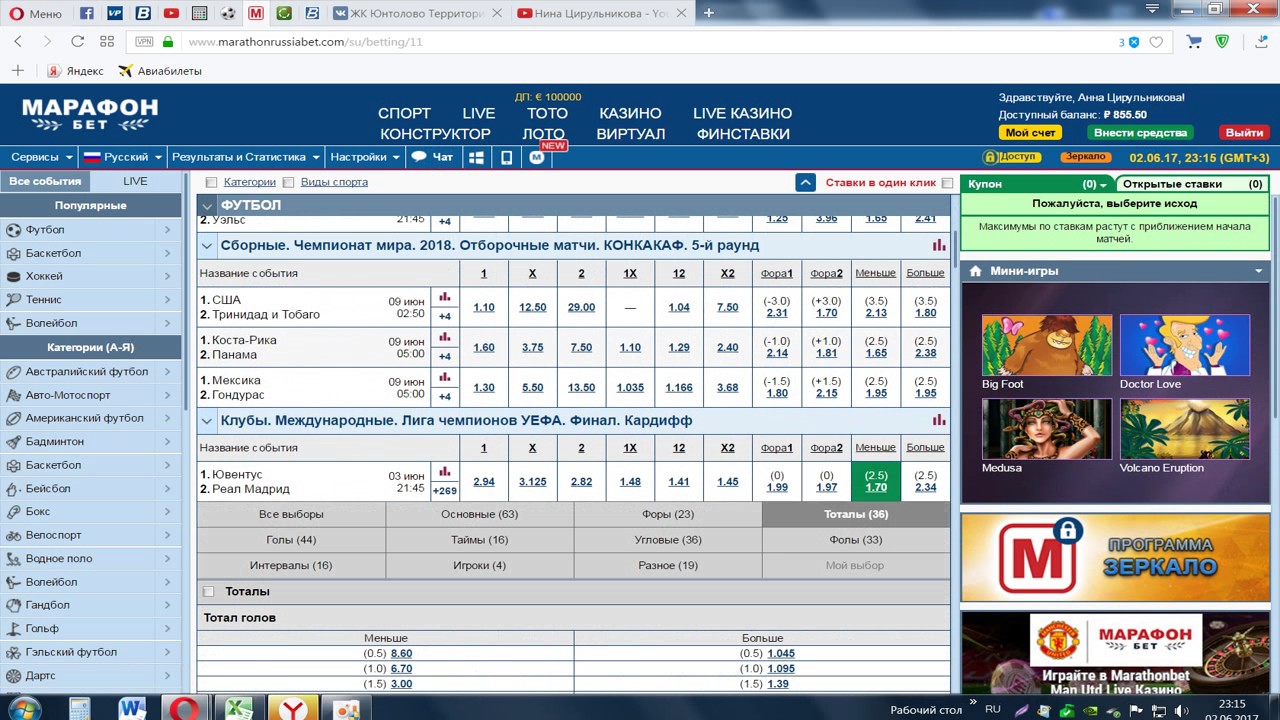Click the Chat speech bubble icon

pos(418,157)
